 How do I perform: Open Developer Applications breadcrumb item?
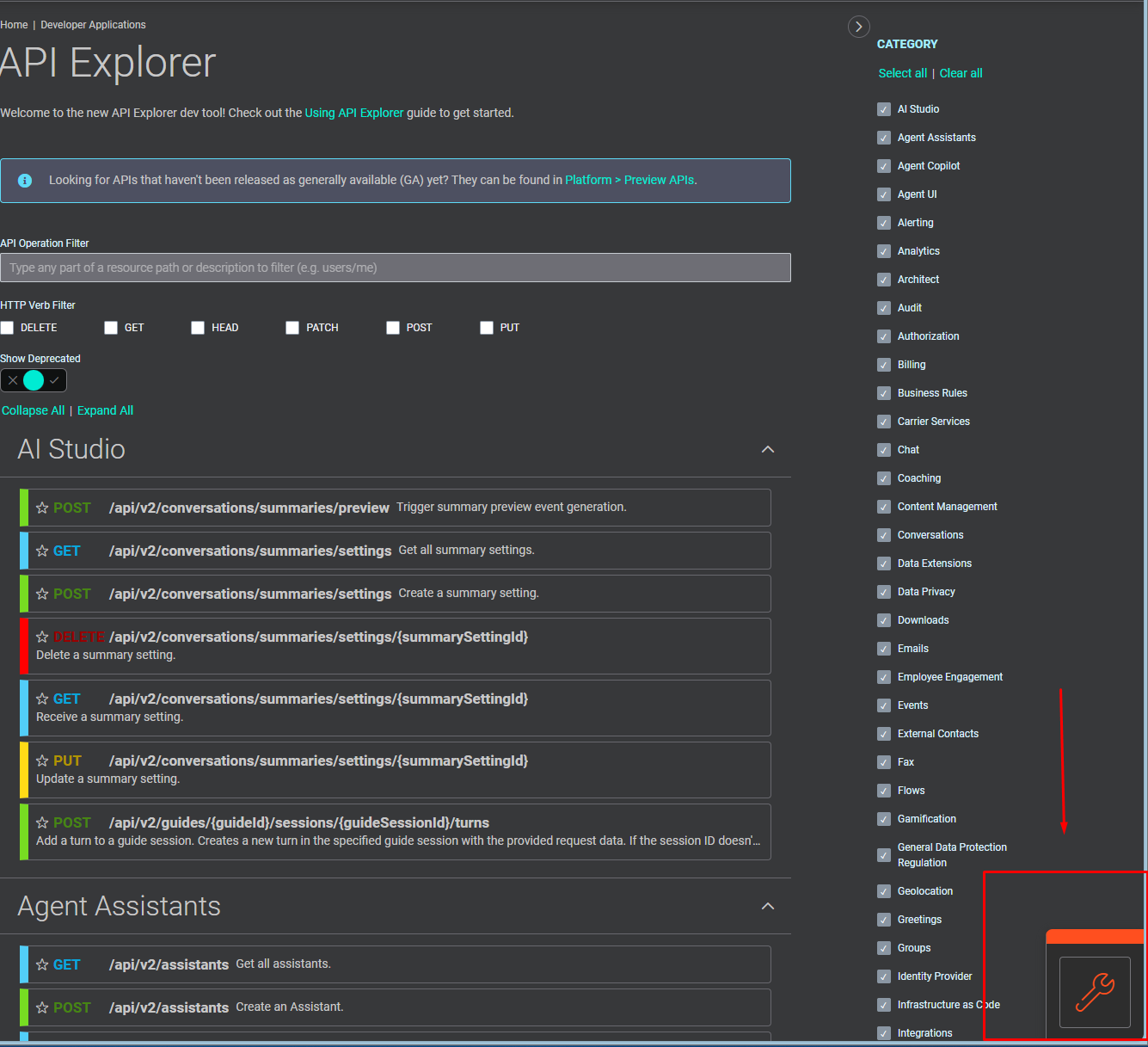click(x=93, y=25)
